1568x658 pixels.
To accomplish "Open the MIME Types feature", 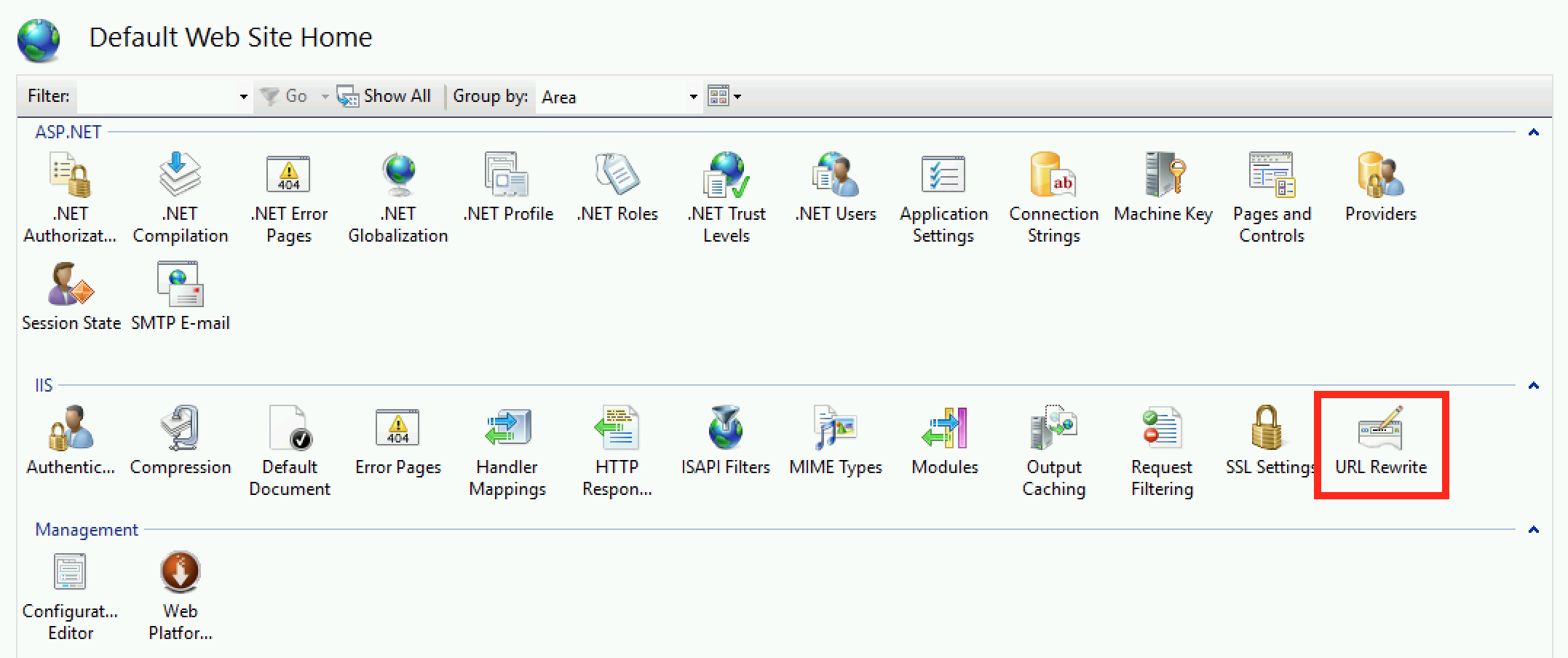I will tap(836, 440).
